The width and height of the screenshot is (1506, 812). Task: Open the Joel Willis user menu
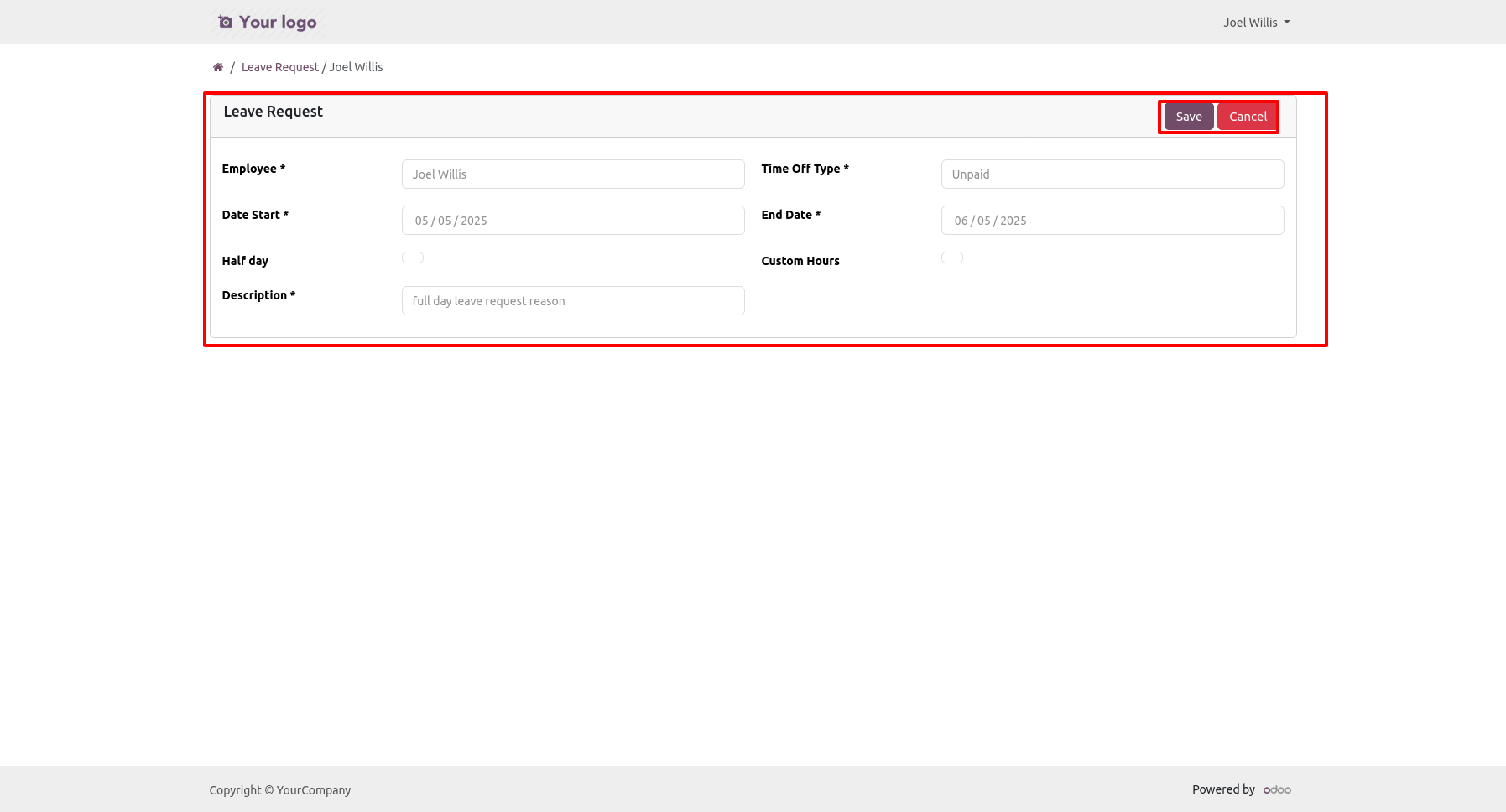click(1256, 23)
